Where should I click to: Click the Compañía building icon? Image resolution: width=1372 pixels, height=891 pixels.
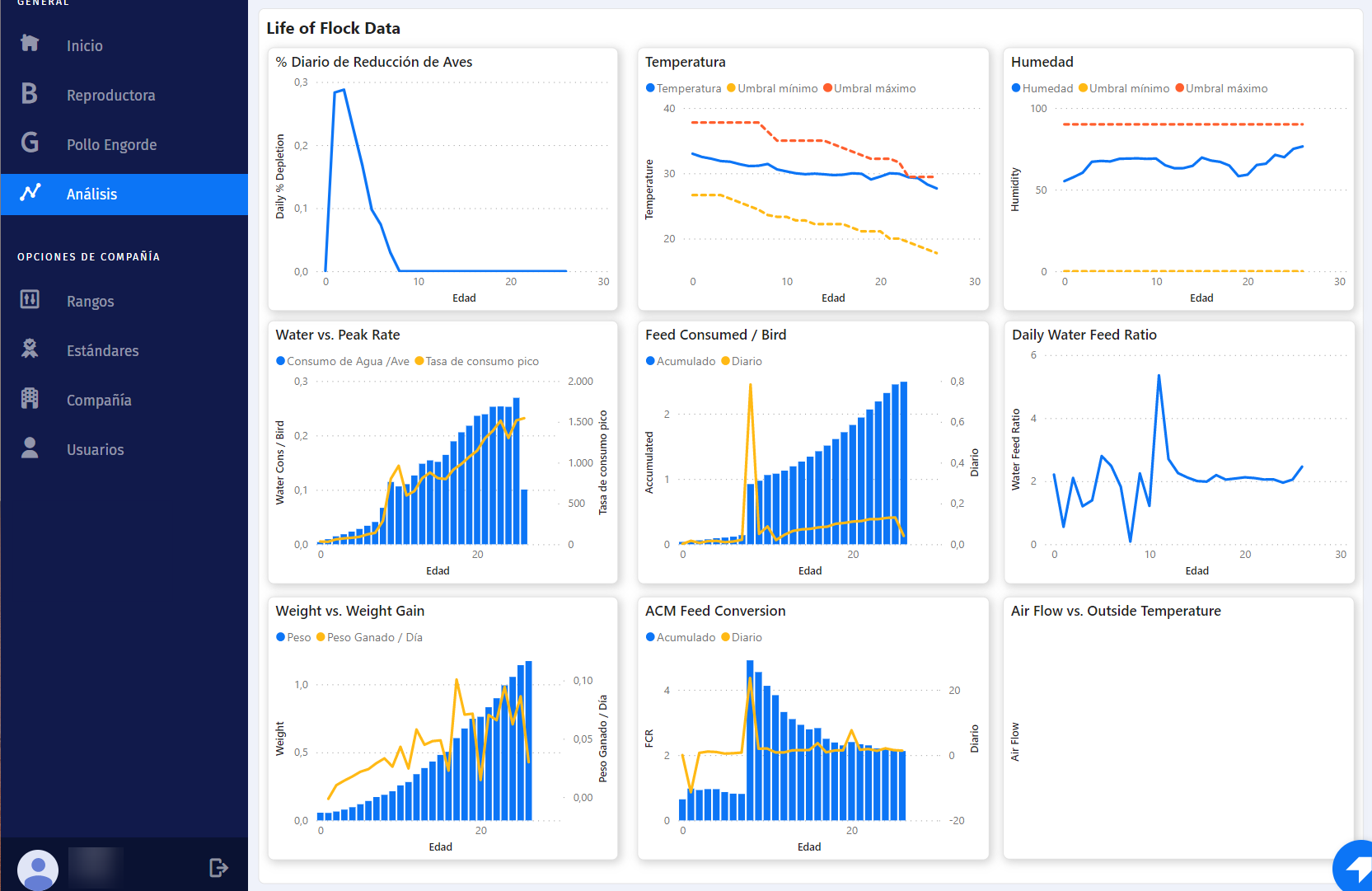click(30, 398)
